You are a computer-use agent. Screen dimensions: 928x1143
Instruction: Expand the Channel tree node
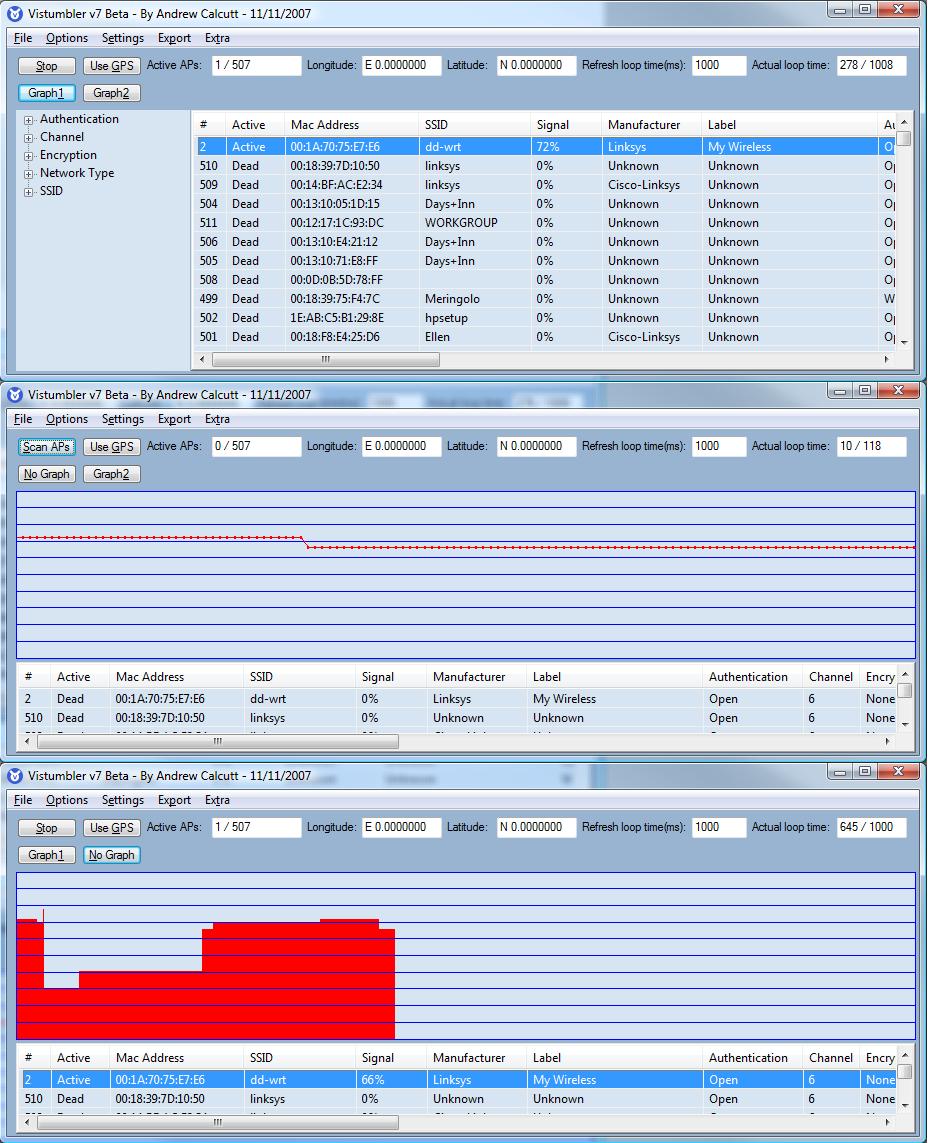click(x=28, y=138)
